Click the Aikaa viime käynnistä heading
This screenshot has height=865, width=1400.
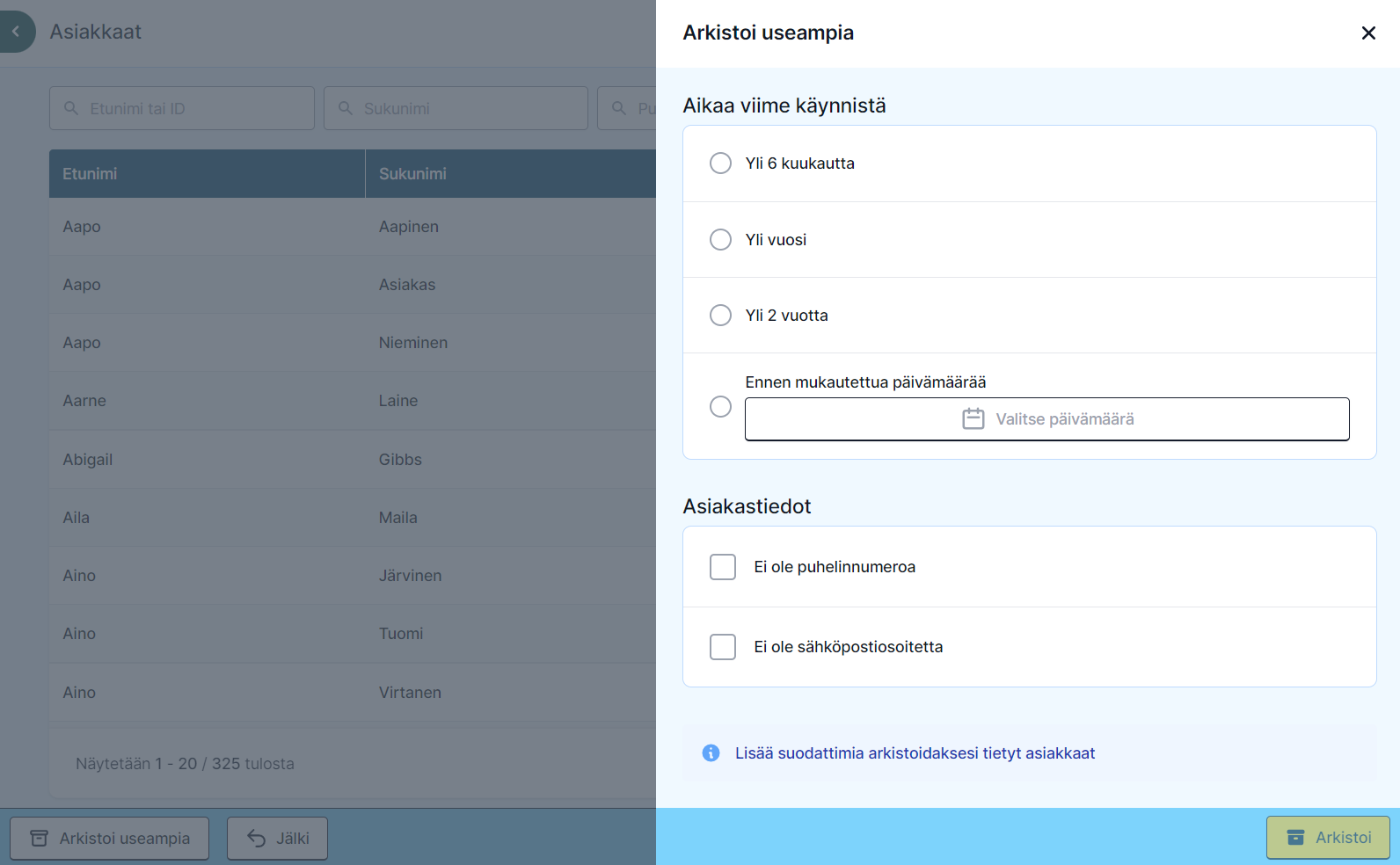coord(784,105)
